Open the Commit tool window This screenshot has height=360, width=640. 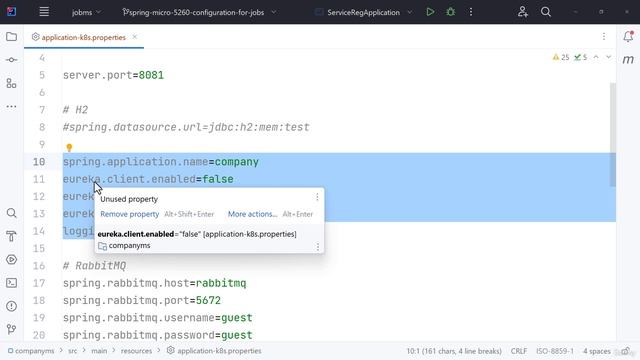11,60
